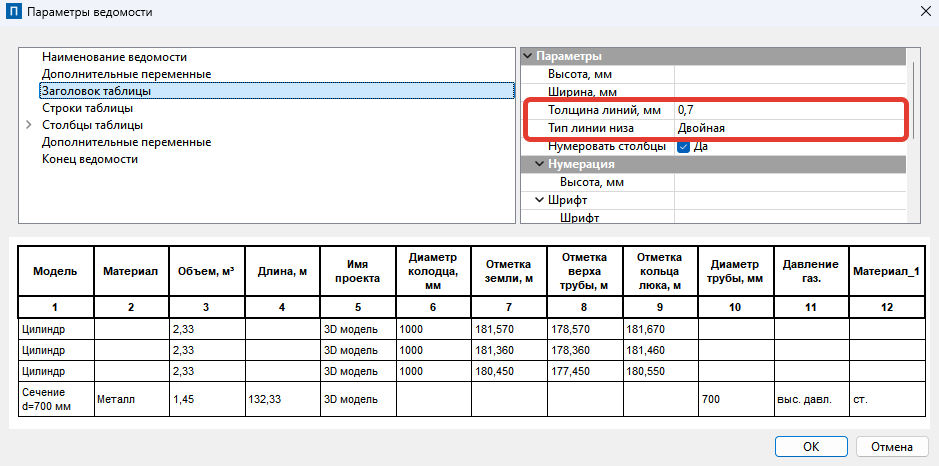Click the Отметка кольца люка, м header
Screen dimensions: 939x466
tap(660, 271)
